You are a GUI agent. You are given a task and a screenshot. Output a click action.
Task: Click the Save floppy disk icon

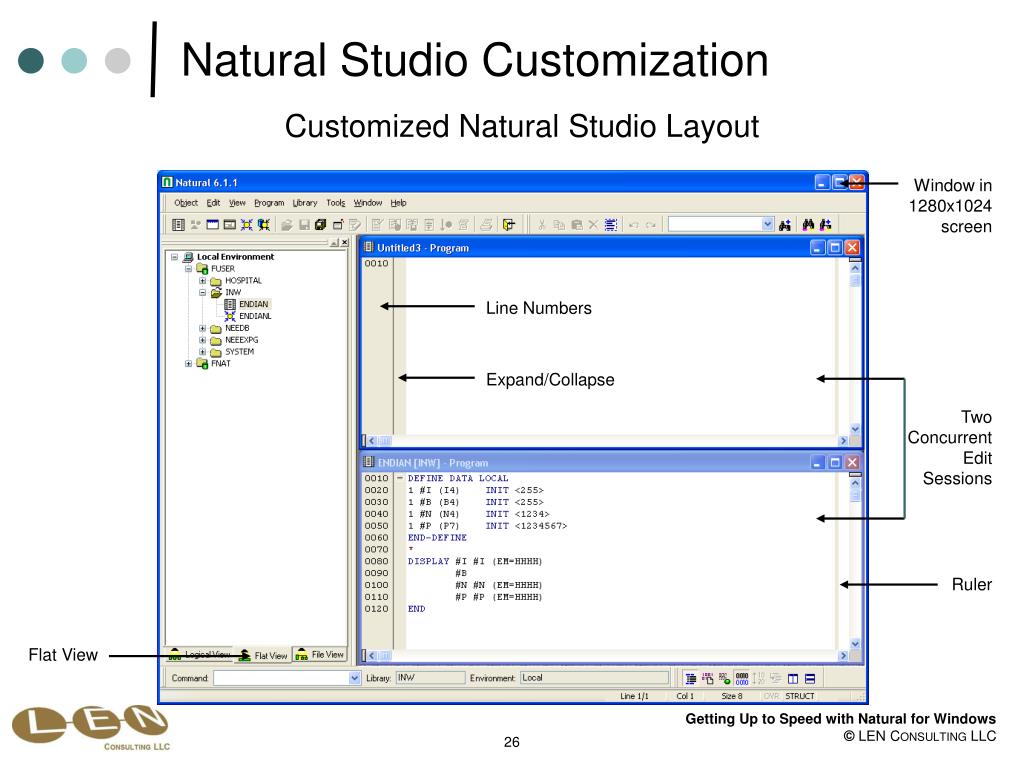coord(304,225)
